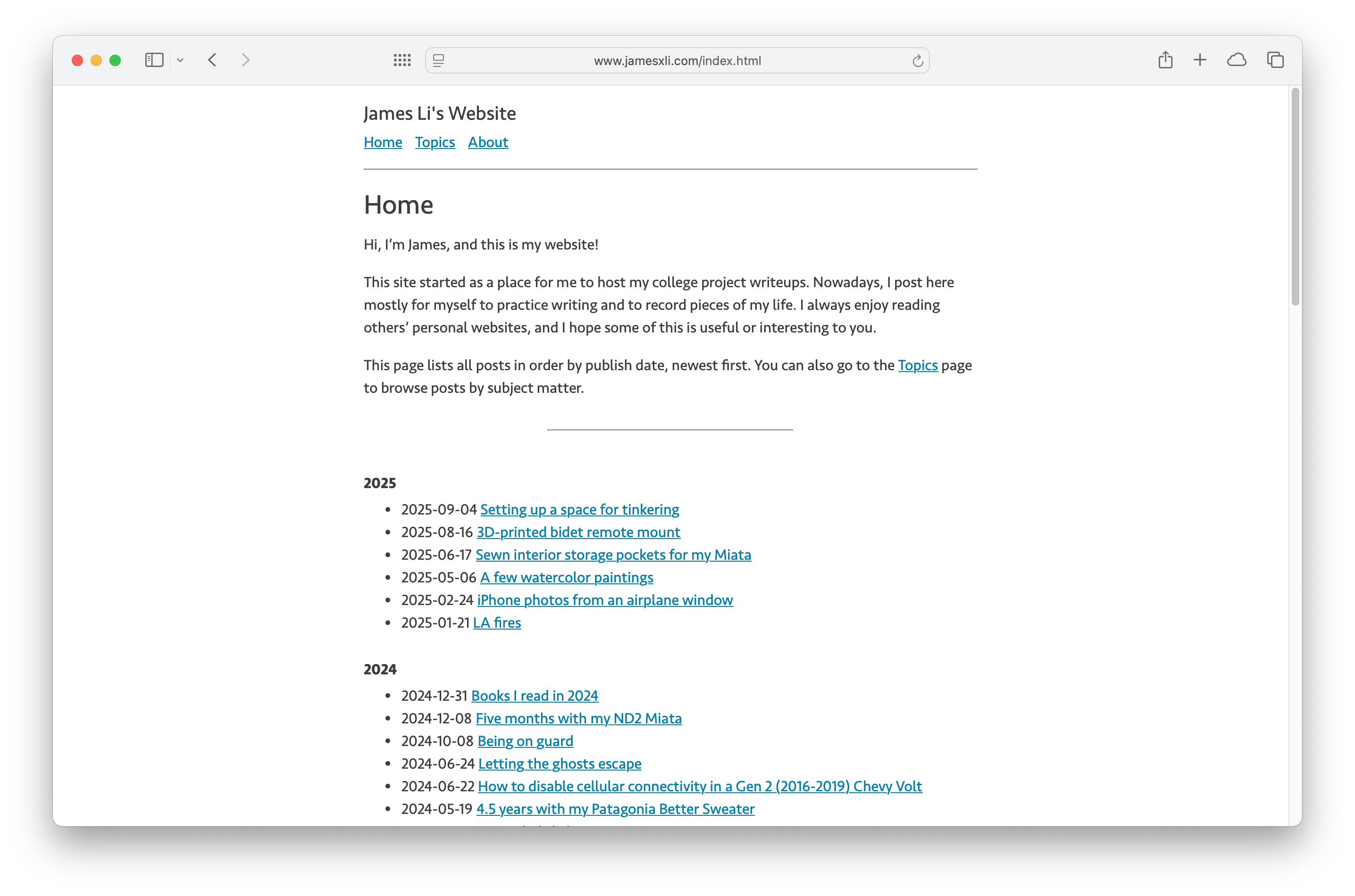Screen dimensions: 1355x896
Task: Click the date text '2024-12-08'
Action: 436,718
